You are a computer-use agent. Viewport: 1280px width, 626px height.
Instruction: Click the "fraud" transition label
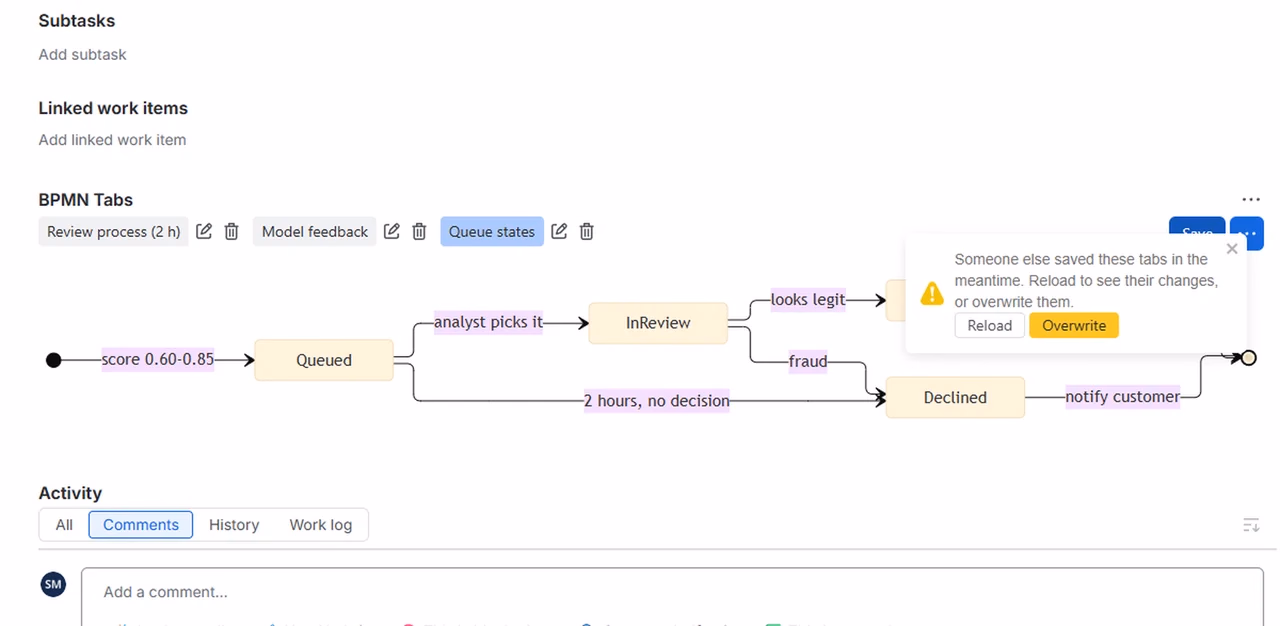(808, 361)
